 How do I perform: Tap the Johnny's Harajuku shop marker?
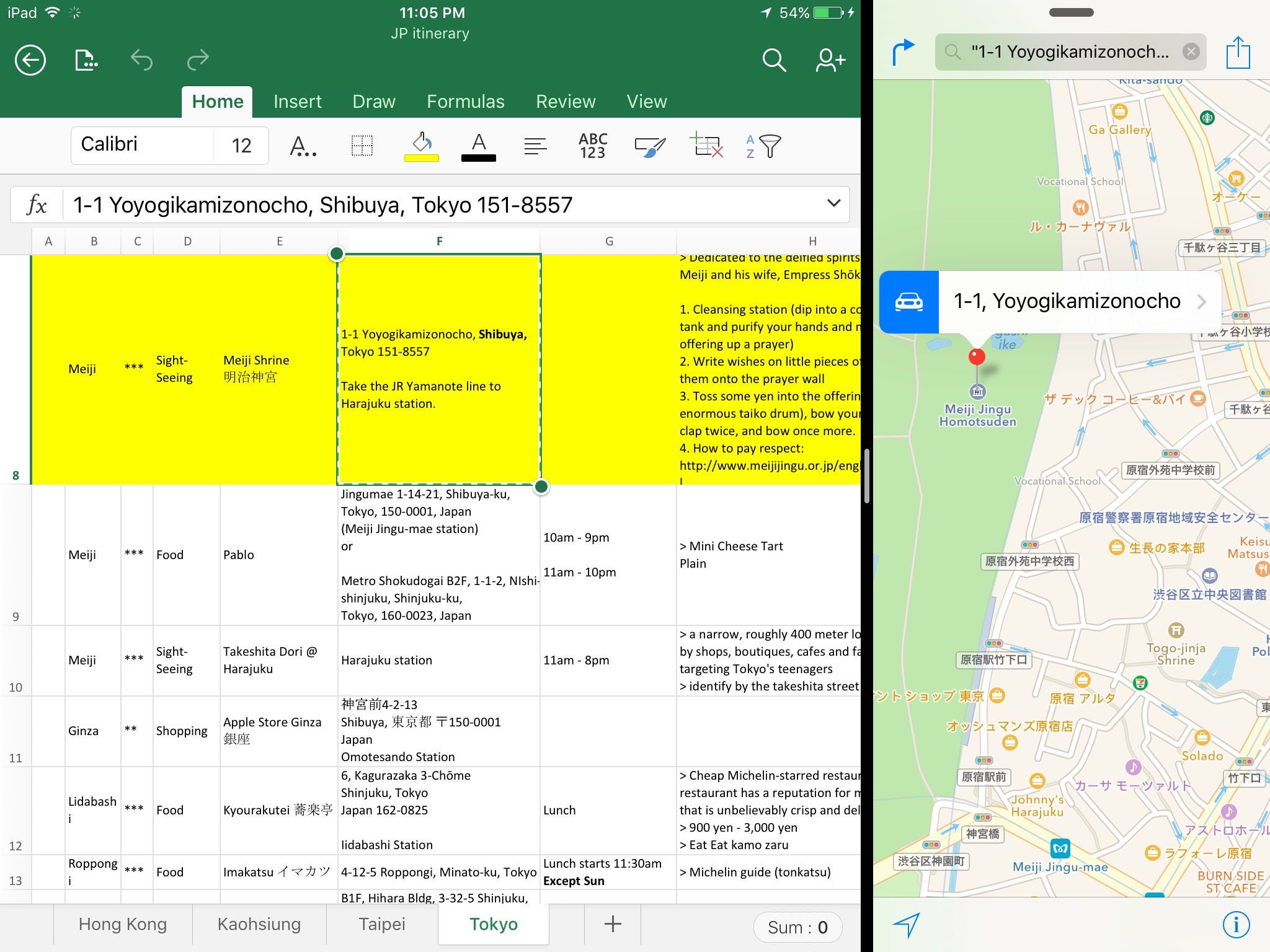tap(1037, 781)
